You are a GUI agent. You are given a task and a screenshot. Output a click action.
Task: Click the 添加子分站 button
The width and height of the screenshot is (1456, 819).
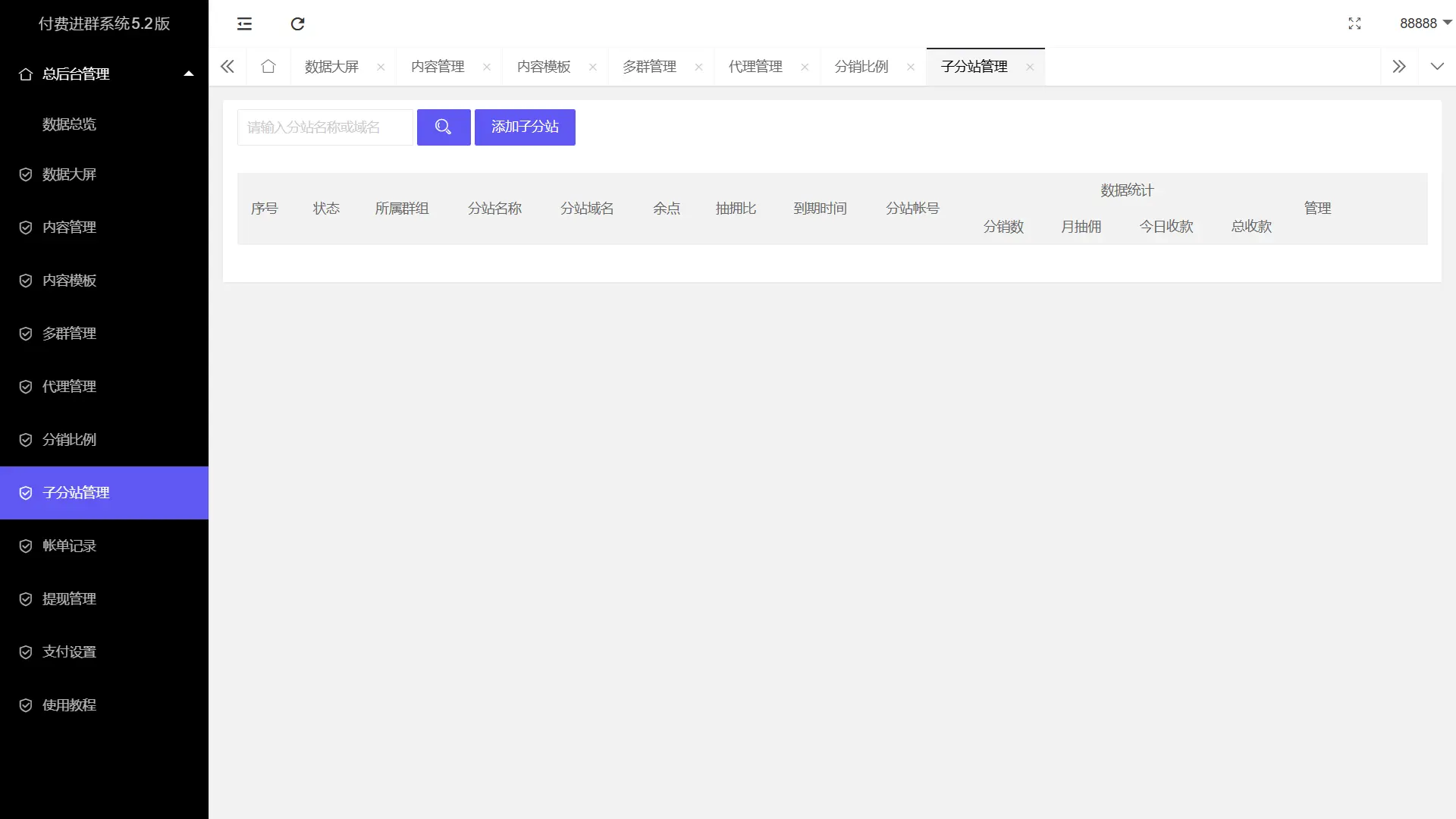coord(525,127)
